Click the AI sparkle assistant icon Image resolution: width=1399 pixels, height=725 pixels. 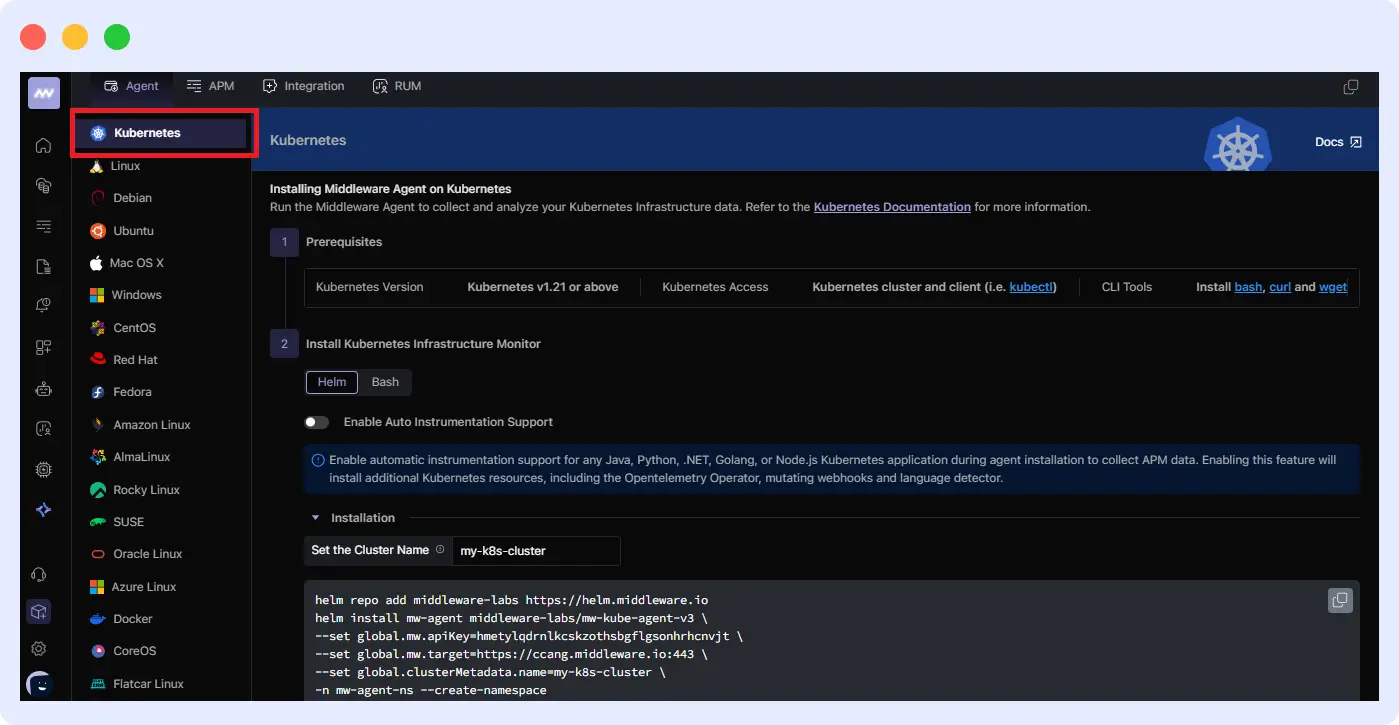(x=43, y=510)
